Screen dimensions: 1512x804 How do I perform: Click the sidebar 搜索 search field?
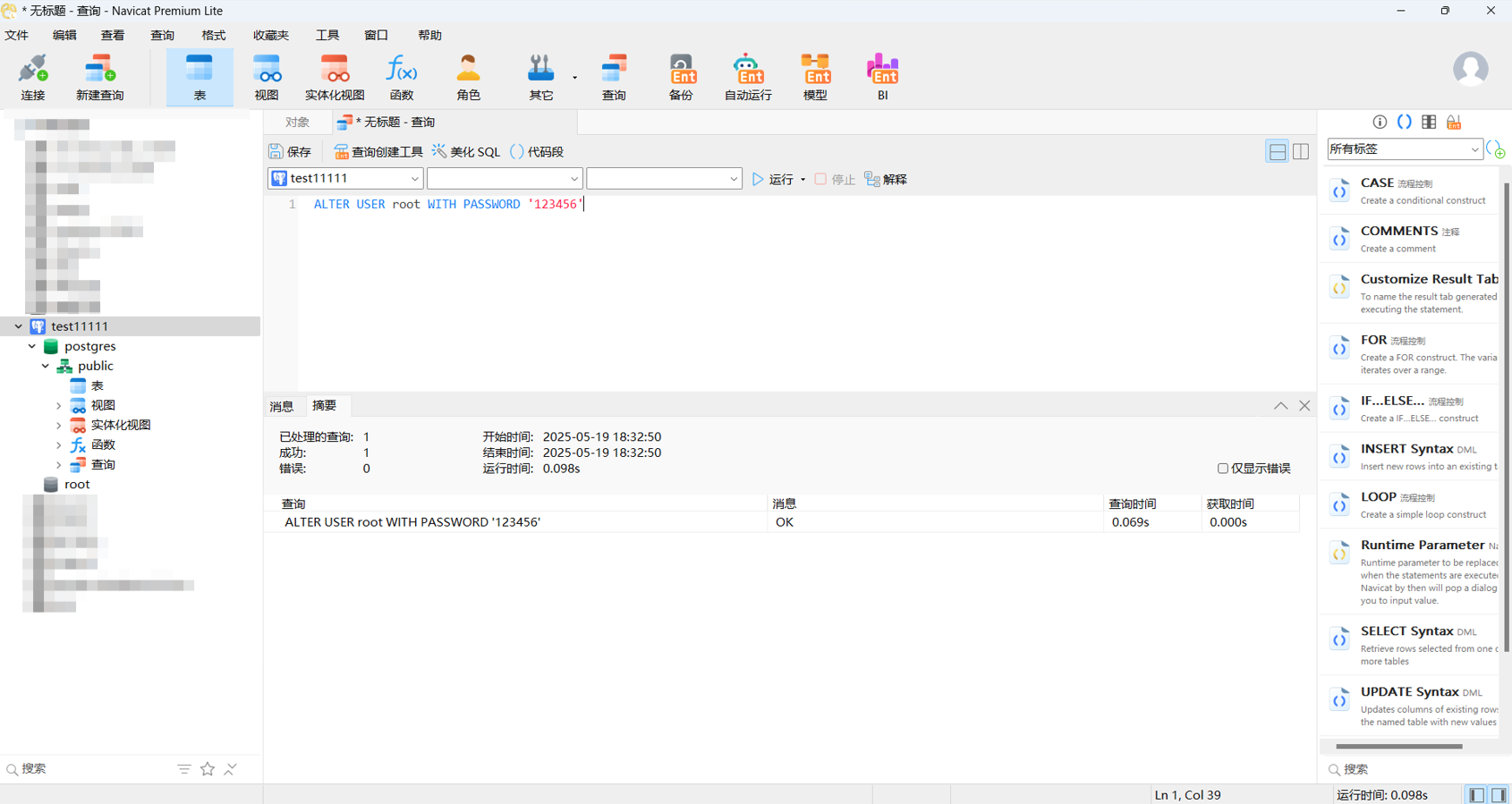coord(89,769)
